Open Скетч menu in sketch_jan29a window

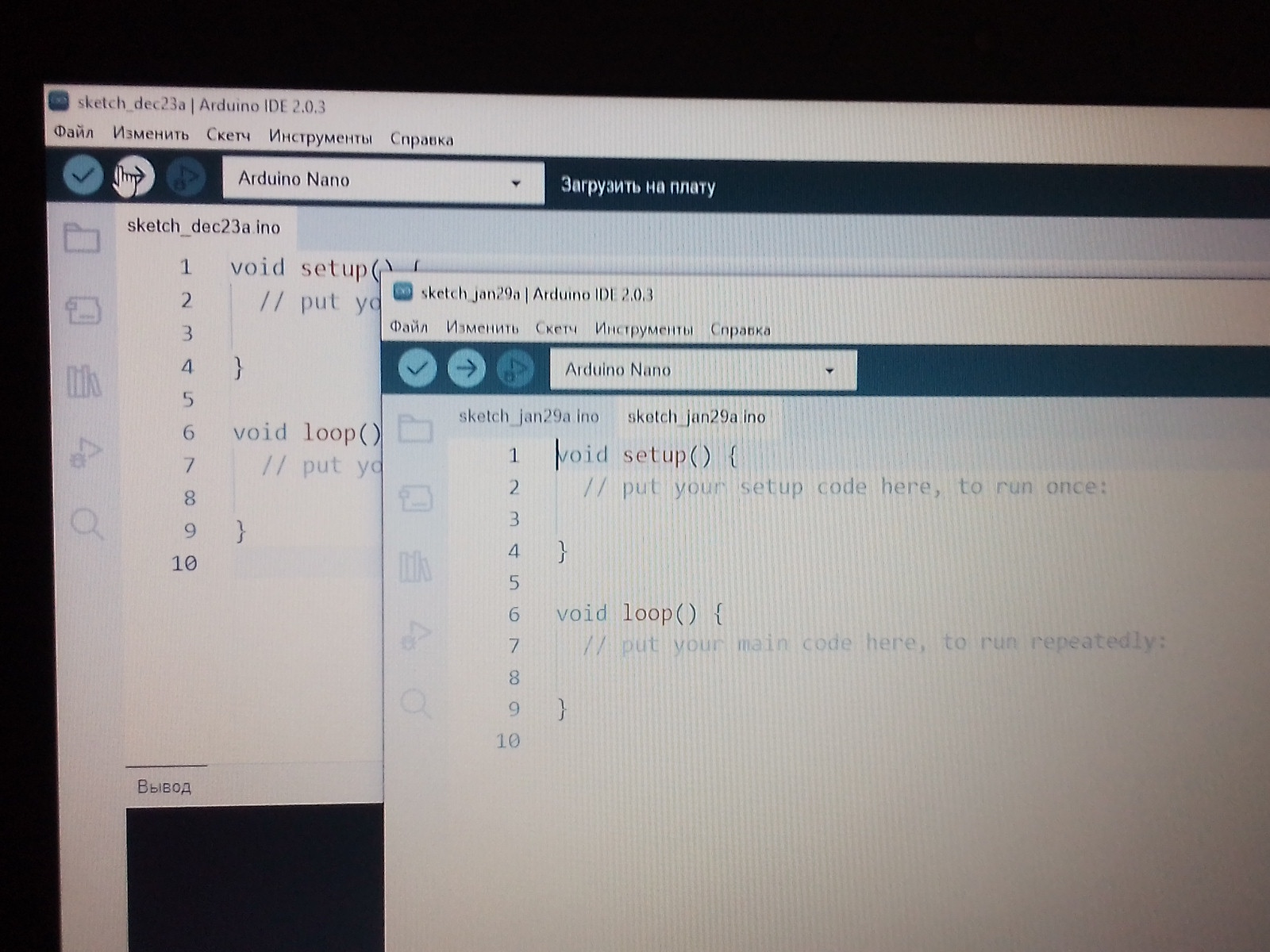pos(556,328)
